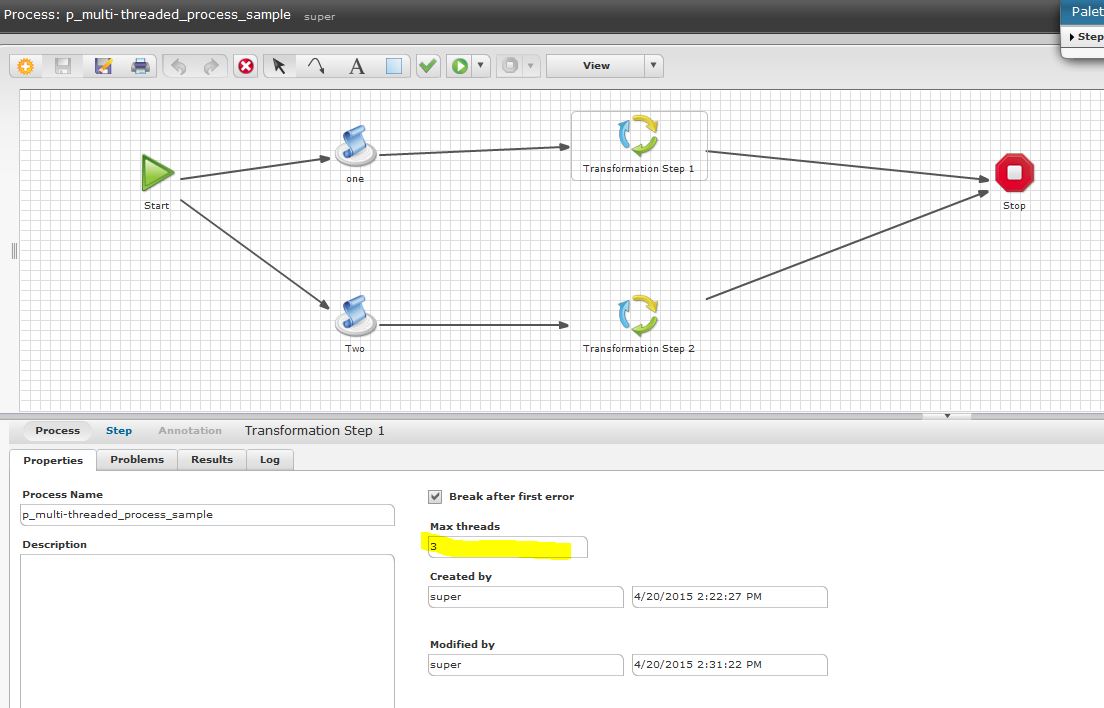Select the script node labeled Two
1104x708 pixels.
(356, 315)
